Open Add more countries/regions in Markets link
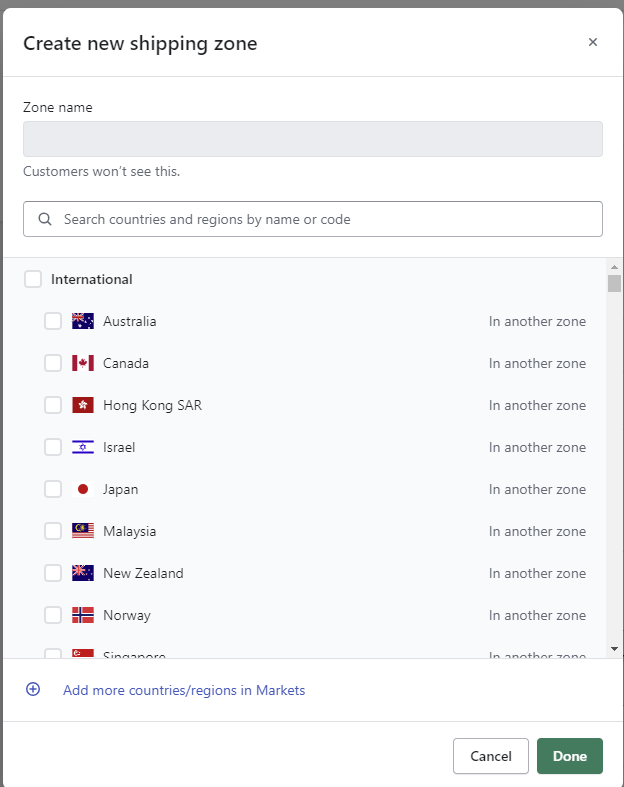 click(x=184, y=690)
